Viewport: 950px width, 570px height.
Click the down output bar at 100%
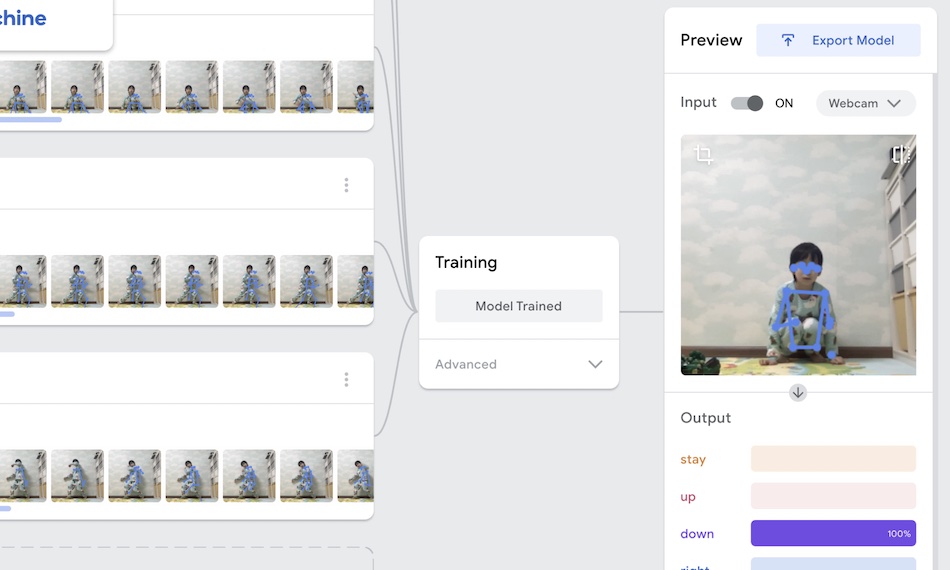[x=833, y=533]
